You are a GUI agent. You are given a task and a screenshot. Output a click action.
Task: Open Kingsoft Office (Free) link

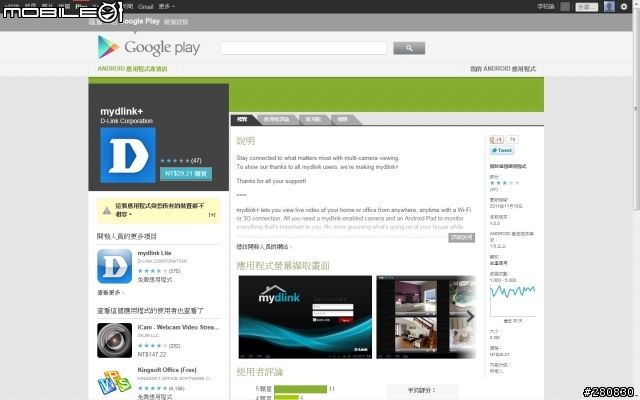[x=167, y=370]
